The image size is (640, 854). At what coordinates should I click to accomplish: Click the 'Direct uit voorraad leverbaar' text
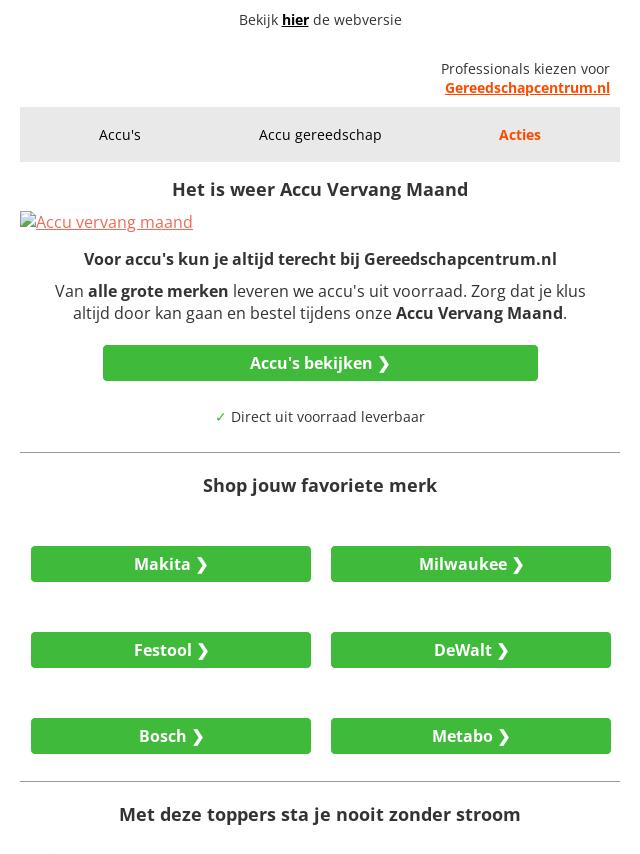[x=327, y=417]
